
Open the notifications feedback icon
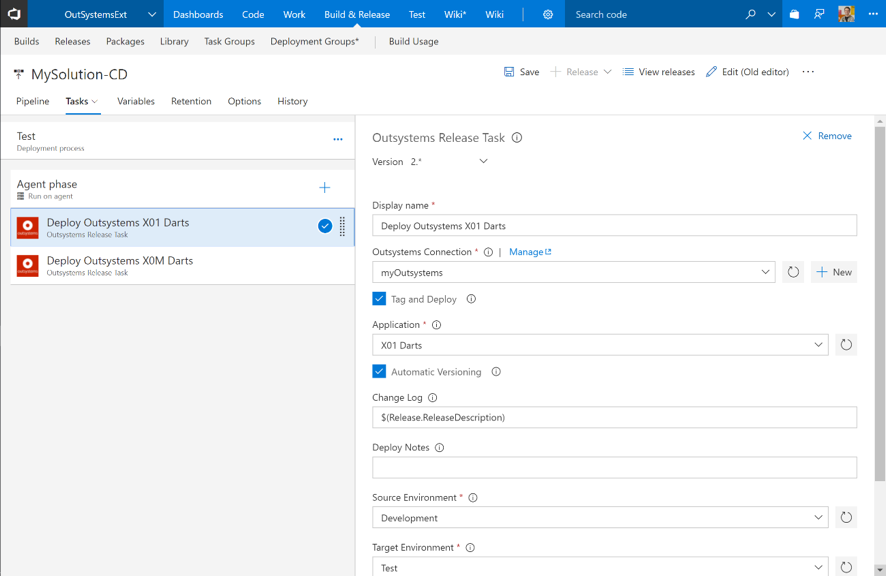(x=819, y=14)
